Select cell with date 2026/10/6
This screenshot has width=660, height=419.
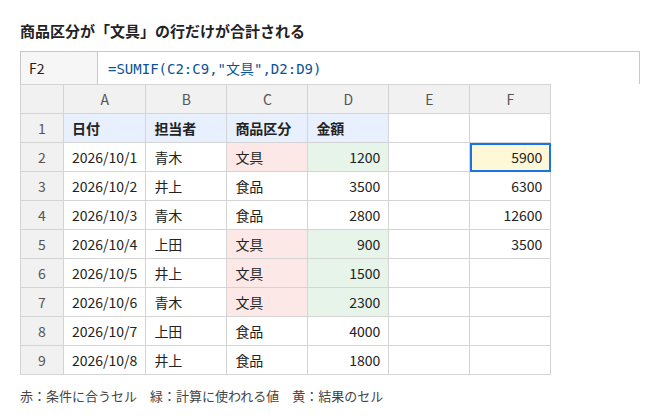click(104, 303)
